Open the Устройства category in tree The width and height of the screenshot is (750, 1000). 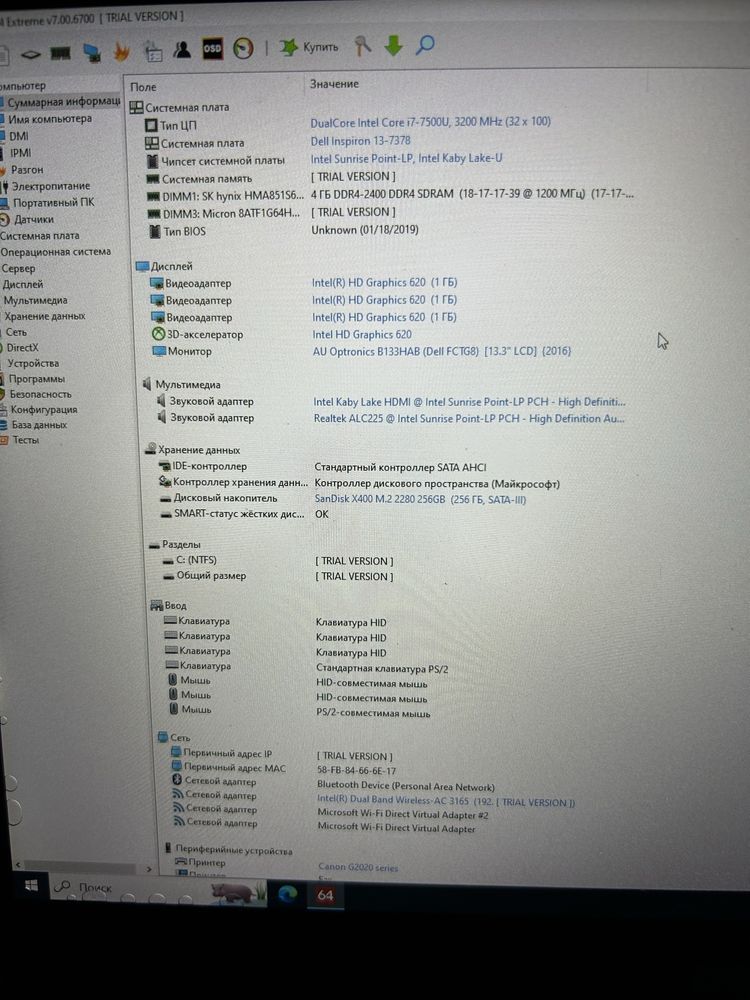point(33,364)
